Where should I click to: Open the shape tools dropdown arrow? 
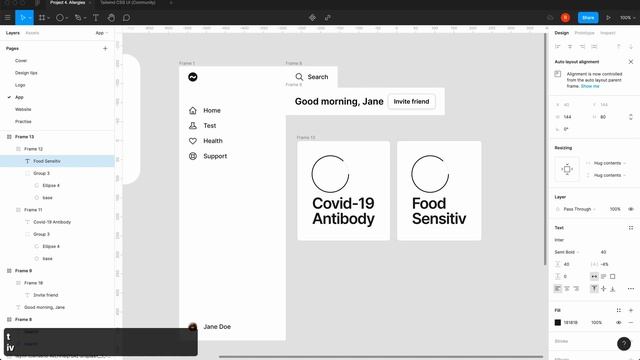[67, 18]
